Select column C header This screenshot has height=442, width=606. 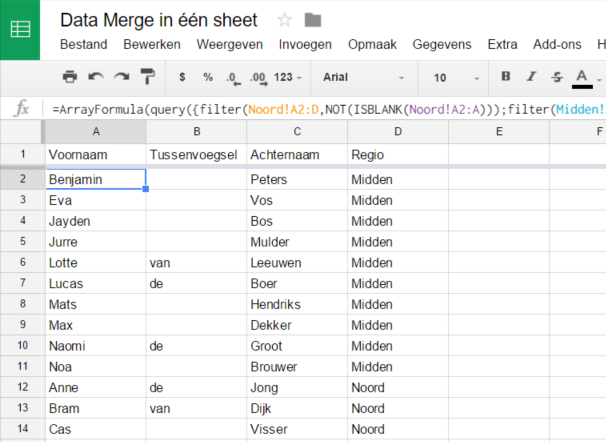297,132
